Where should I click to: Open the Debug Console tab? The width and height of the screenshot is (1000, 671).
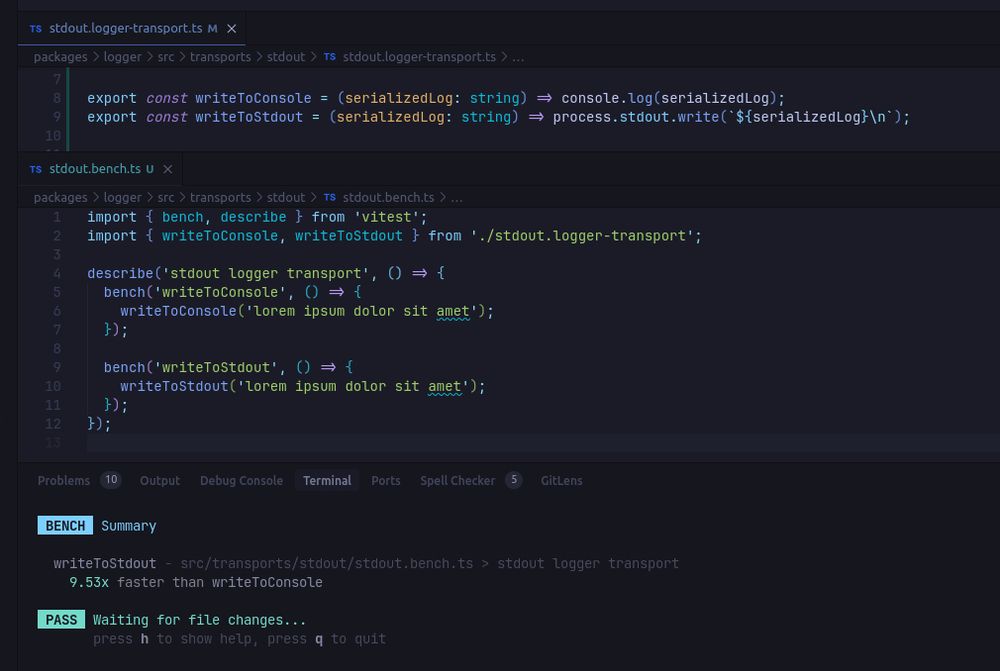[x=241, y=480]
